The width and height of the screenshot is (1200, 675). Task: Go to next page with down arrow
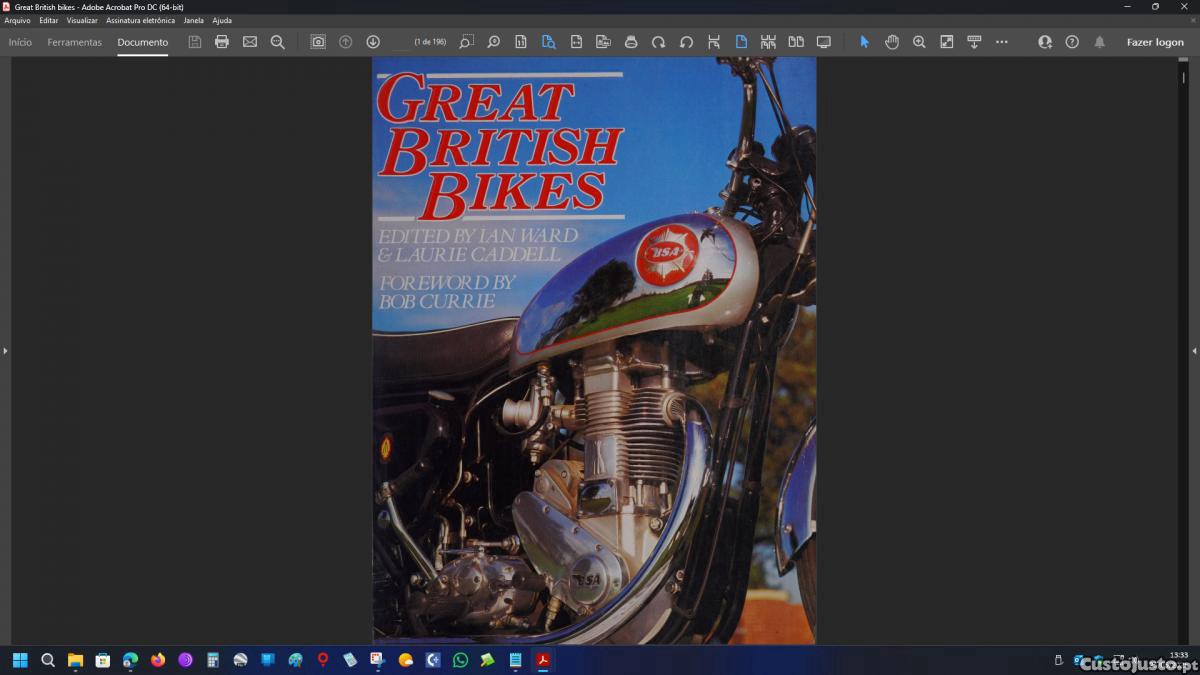coord(373,42)
